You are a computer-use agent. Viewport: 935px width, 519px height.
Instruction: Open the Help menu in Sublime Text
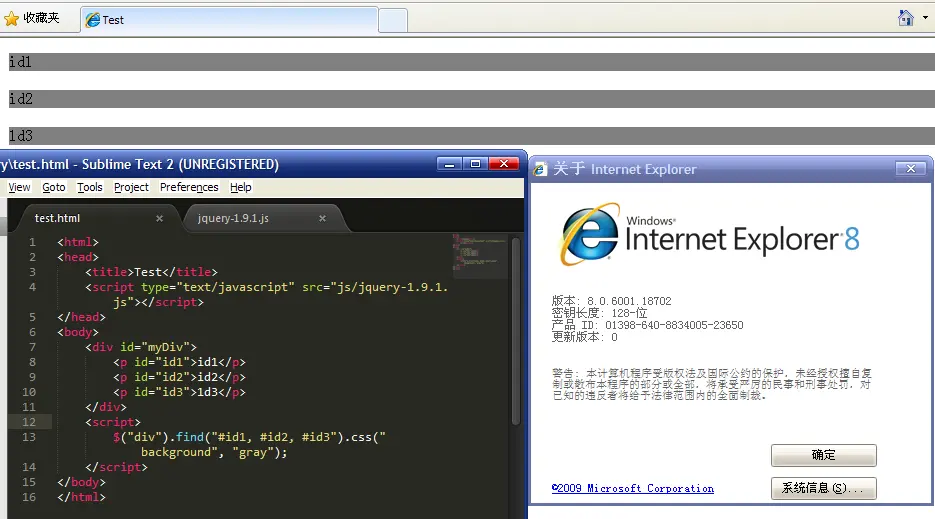coord(240,187)
